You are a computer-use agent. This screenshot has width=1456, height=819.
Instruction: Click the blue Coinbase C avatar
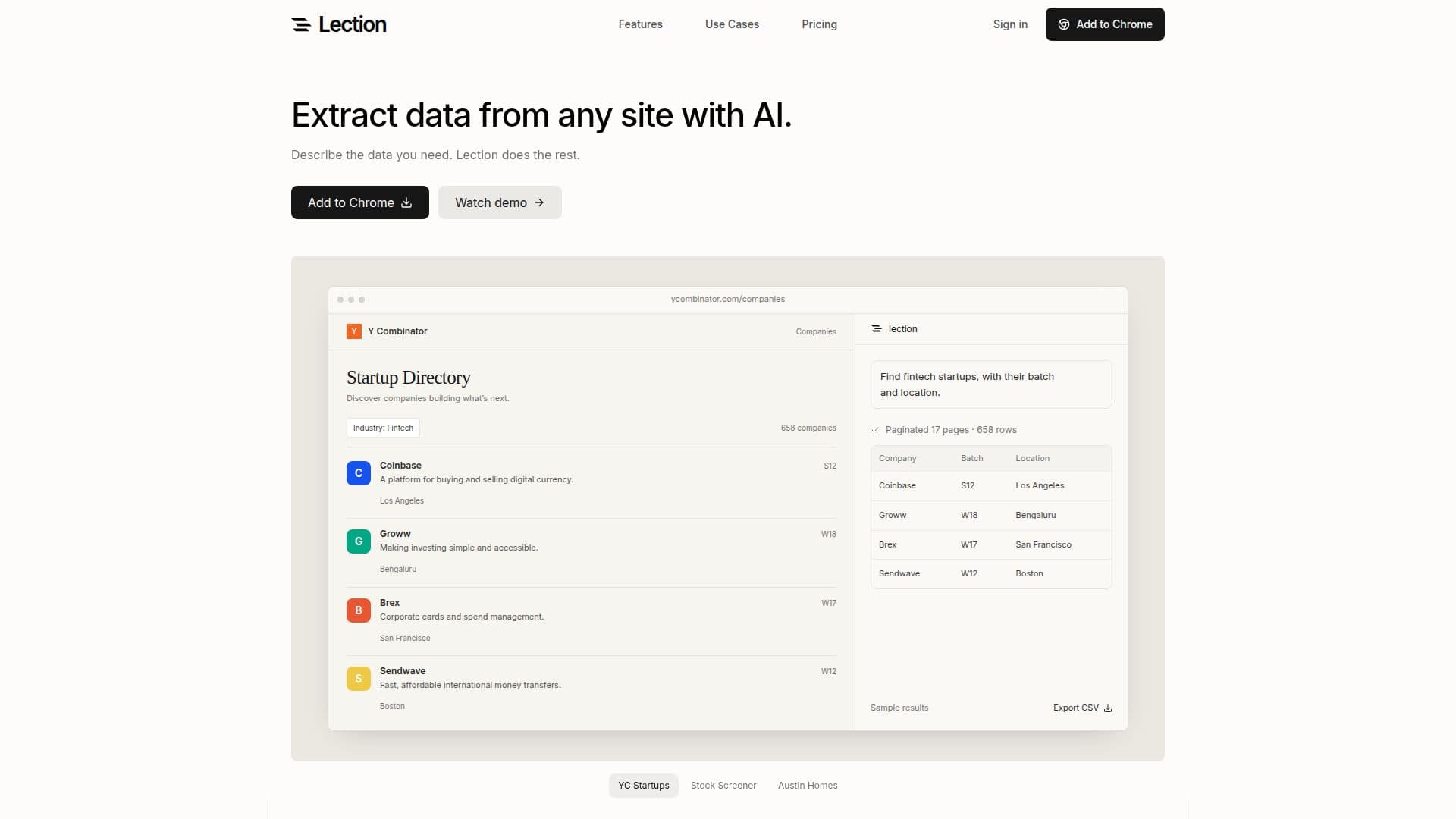[359, 473]
